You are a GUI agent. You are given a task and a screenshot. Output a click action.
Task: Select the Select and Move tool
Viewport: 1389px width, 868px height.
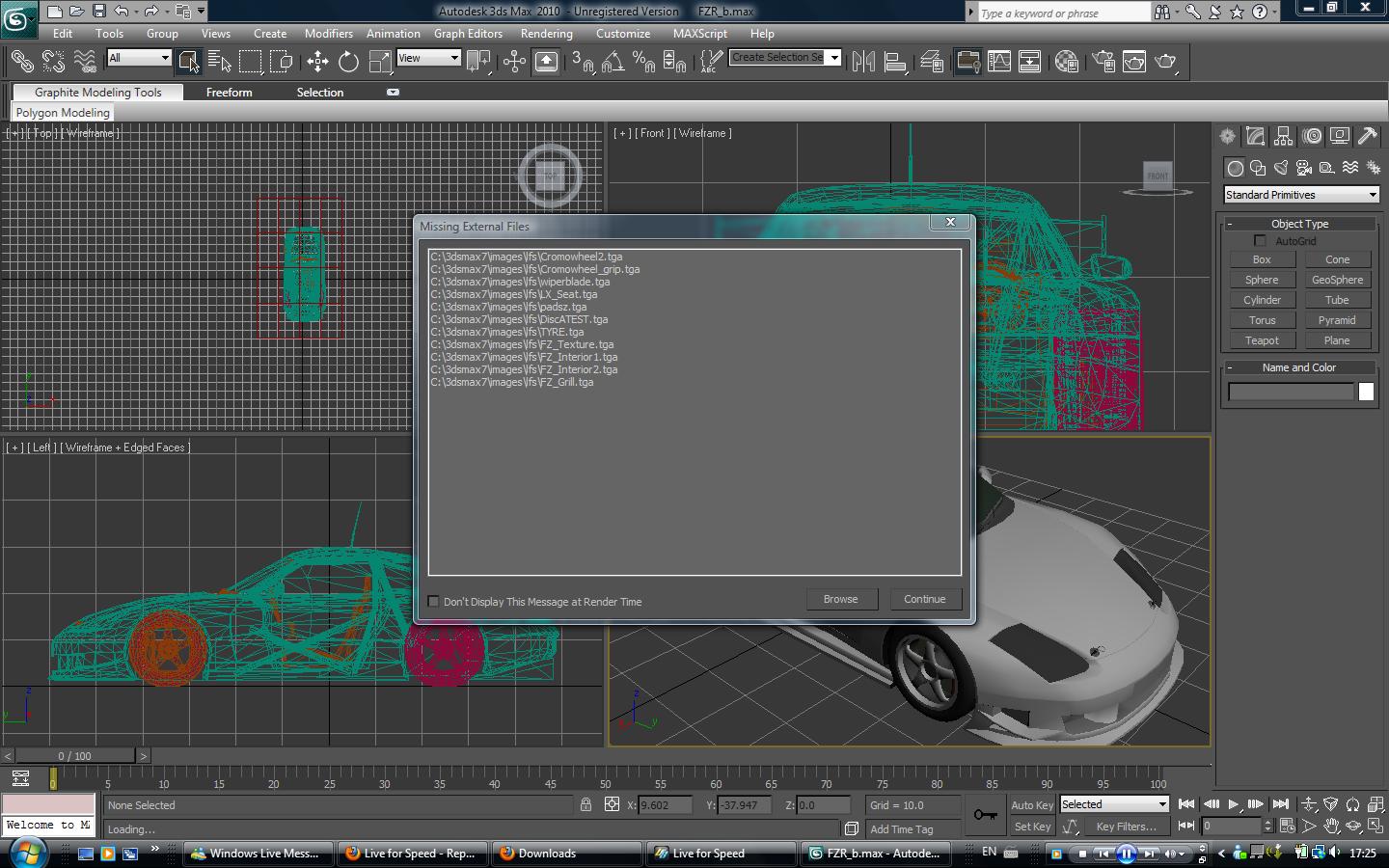[317, 62]
